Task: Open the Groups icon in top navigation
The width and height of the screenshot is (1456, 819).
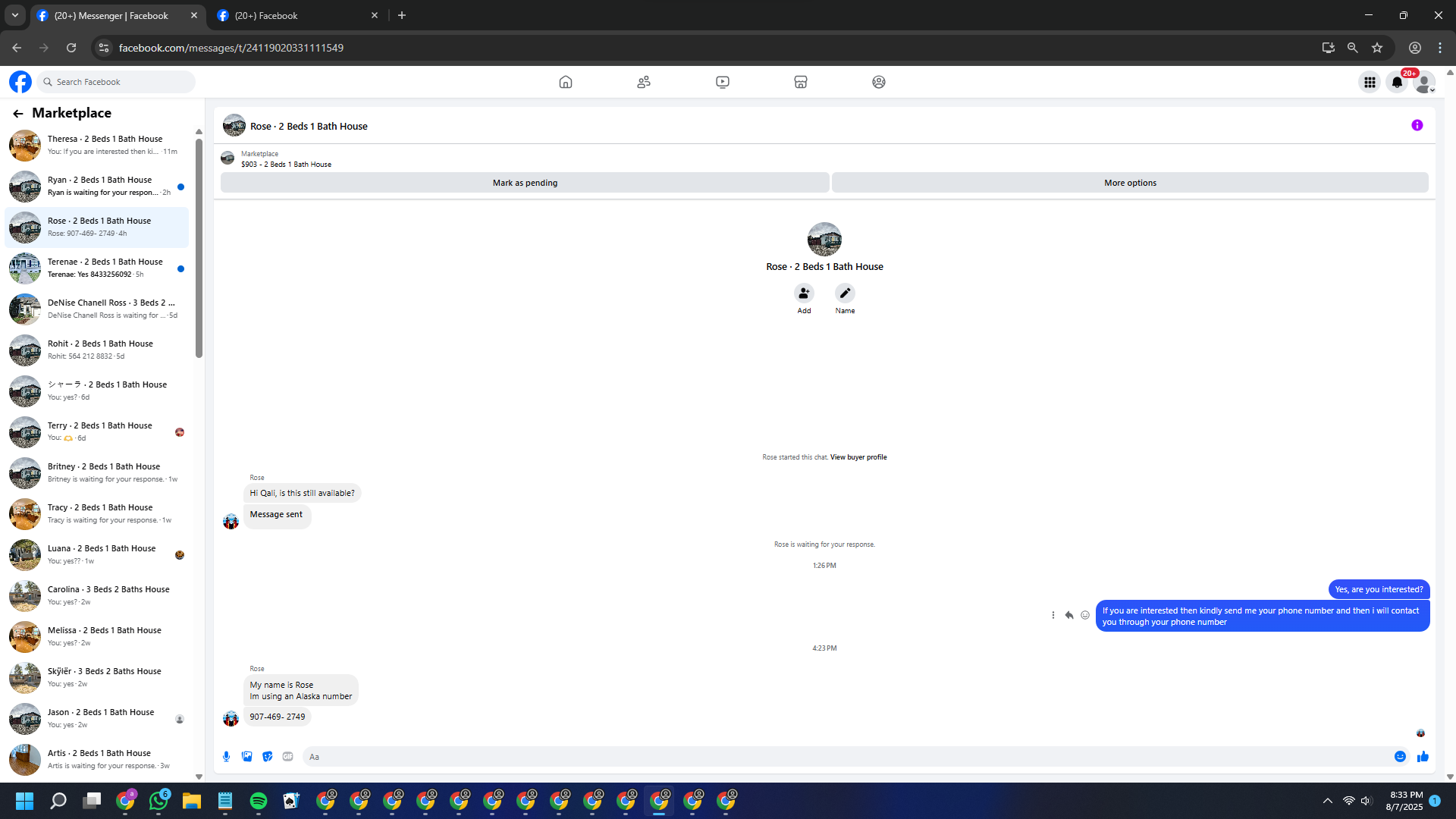Action: 879,82
